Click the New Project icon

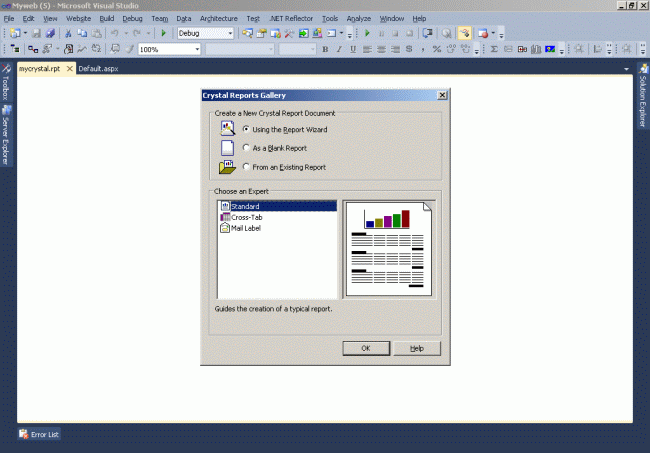[15, 33]
